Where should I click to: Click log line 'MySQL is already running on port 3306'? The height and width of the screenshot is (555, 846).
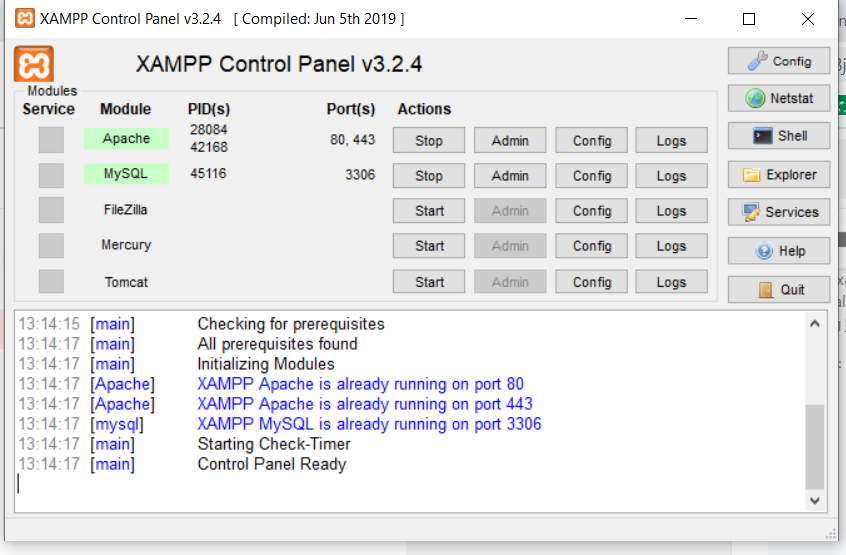tap(369, 423)
